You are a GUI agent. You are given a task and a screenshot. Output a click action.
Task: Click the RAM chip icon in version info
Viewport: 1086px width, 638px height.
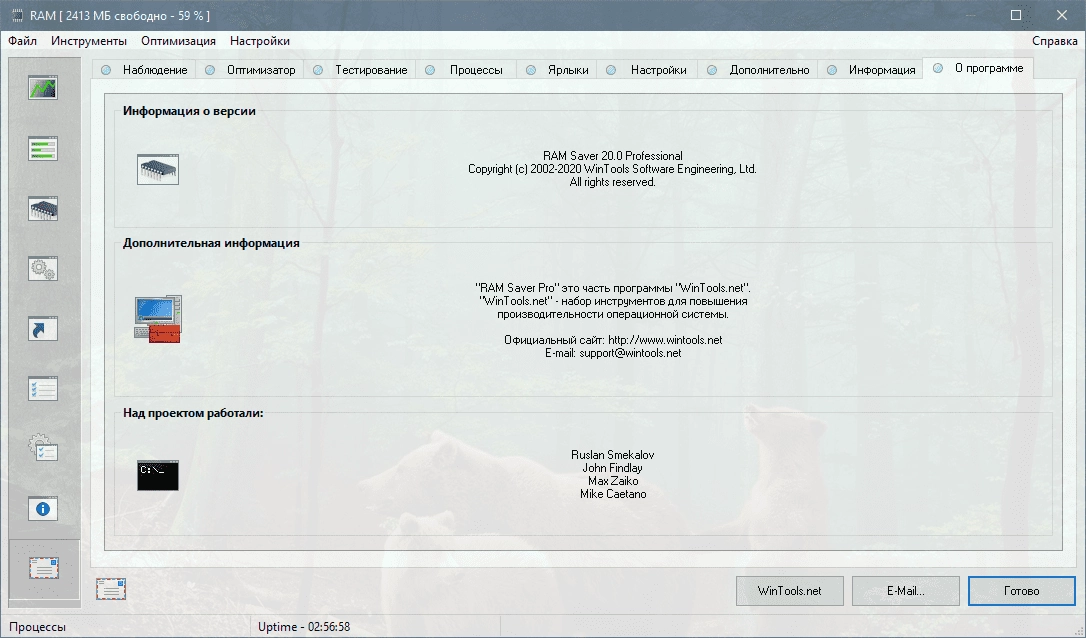158,170
